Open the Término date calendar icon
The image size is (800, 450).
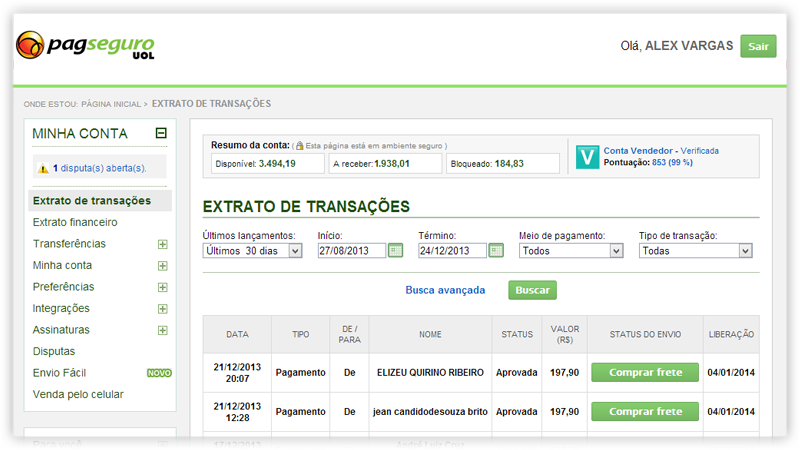tap(496, 250)
